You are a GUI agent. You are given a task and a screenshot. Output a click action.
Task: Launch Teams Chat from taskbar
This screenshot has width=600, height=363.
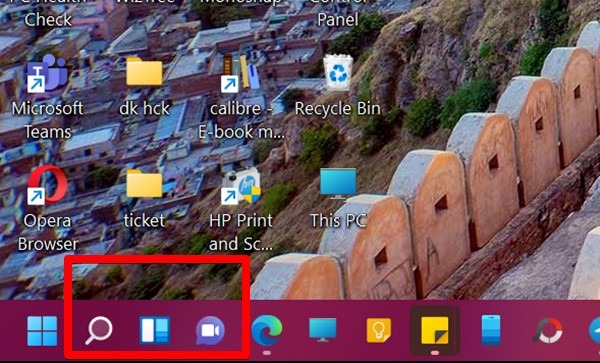click(210, 331)
